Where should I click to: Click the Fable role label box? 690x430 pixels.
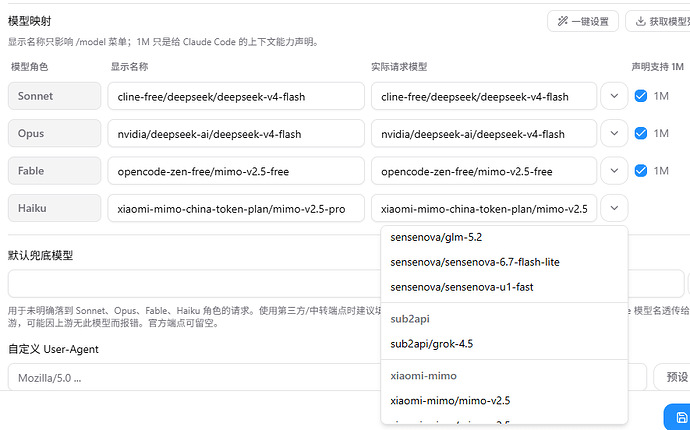pos(55,170)
